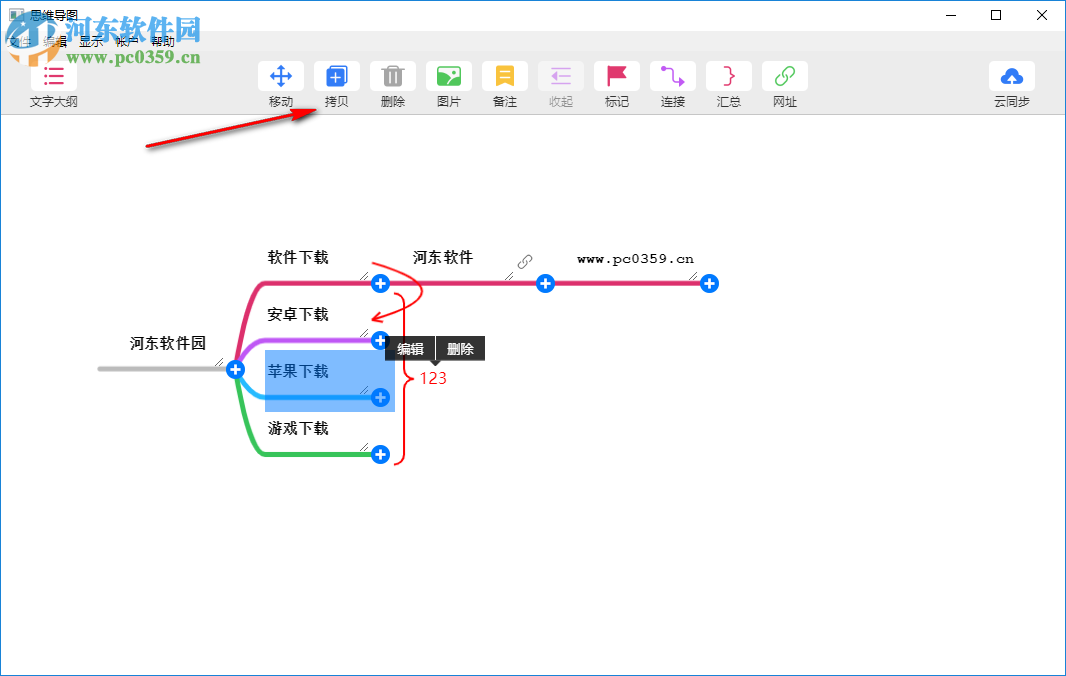Collapse children of the 苹果下载 node
Viewport: 1066px width, 676px height.
[x=380, y=398]
